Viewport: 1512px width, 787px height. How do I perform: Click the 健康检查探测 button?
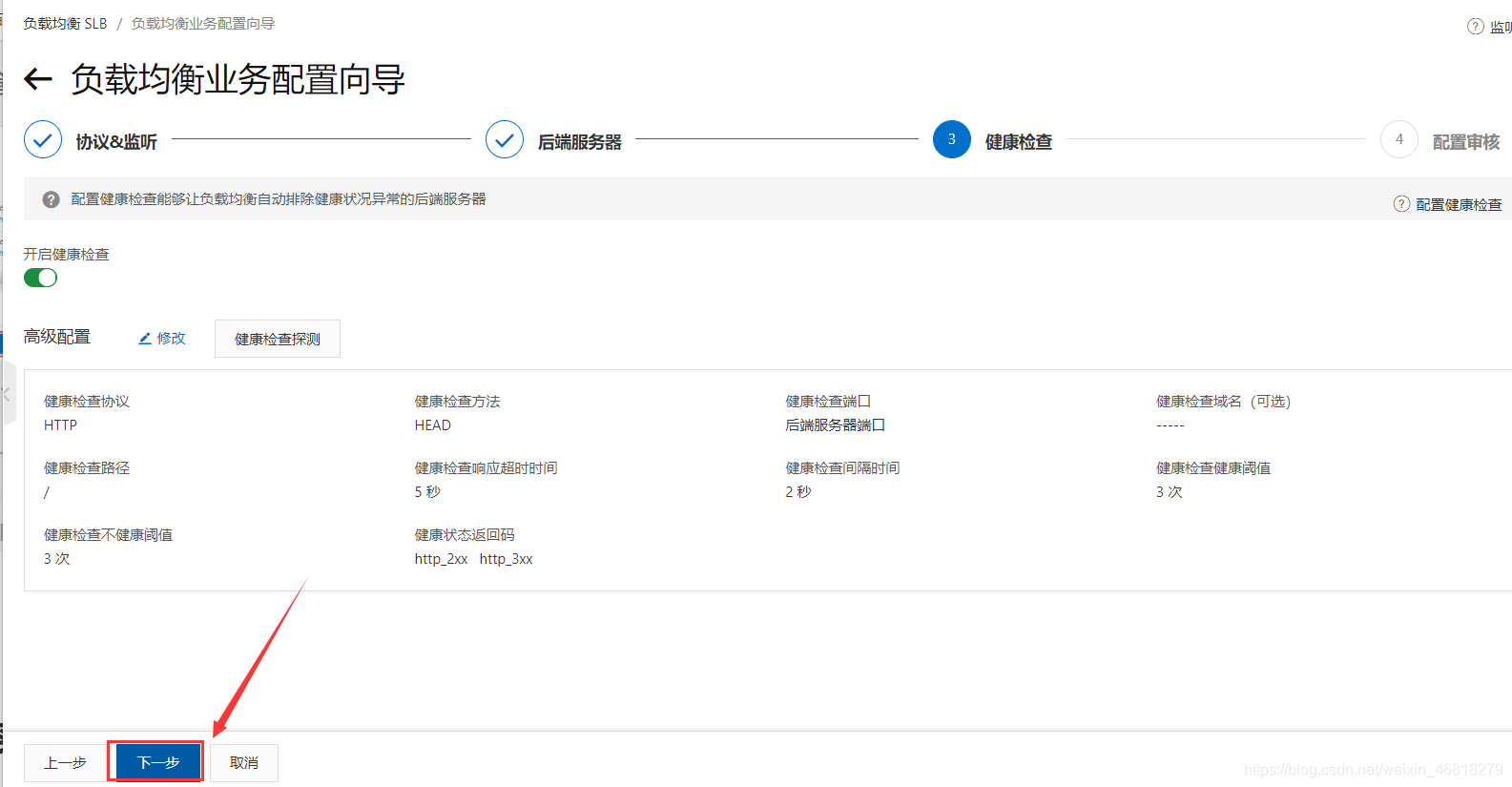point(278,339)
